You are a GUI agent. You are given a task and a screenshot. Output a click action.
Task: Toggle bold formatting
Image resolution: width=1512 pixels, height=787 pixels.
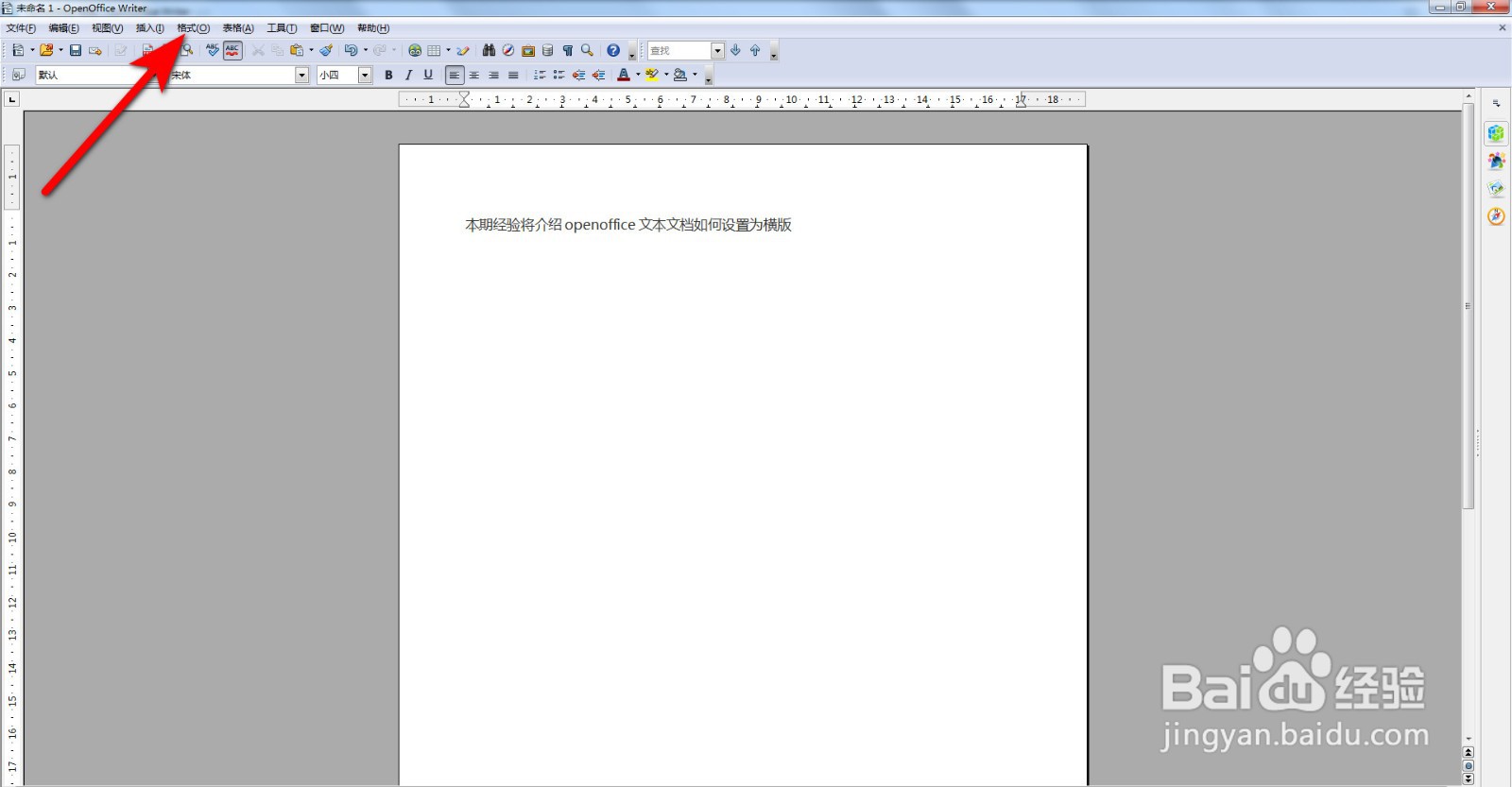pyautogui.click(x=388, y=75)
